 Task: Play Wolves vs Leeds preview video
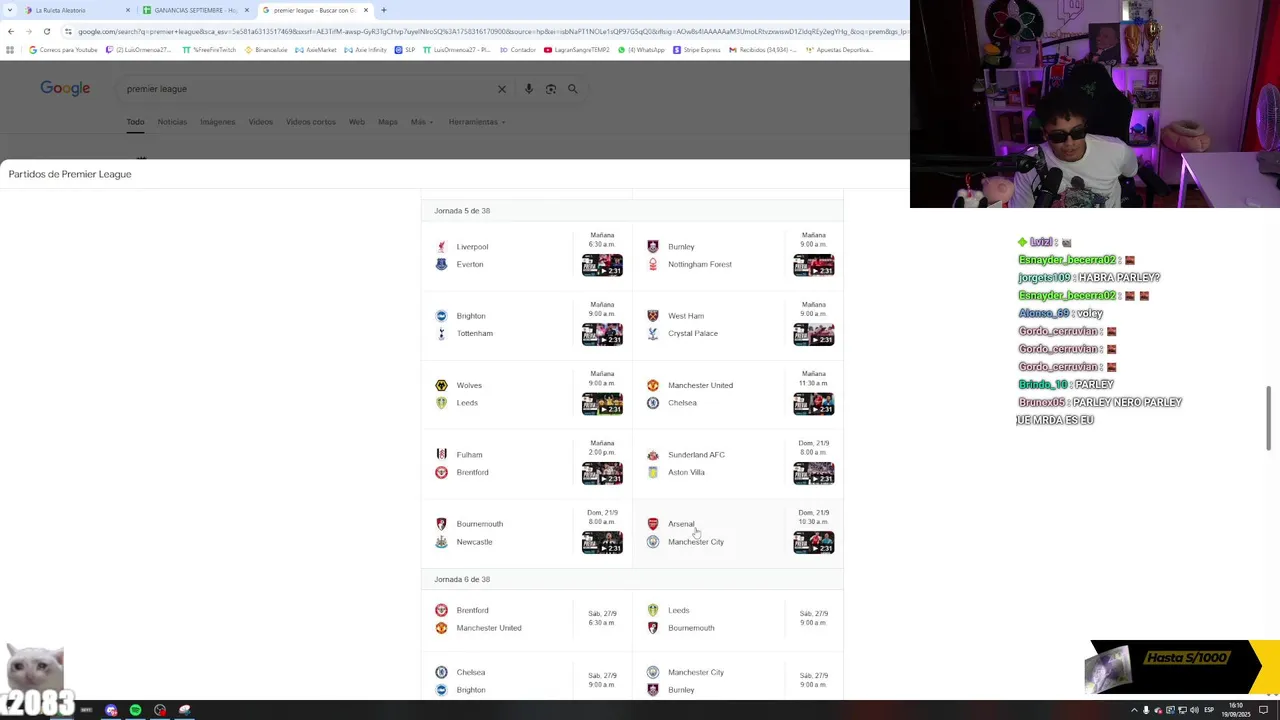click(602, 404)
